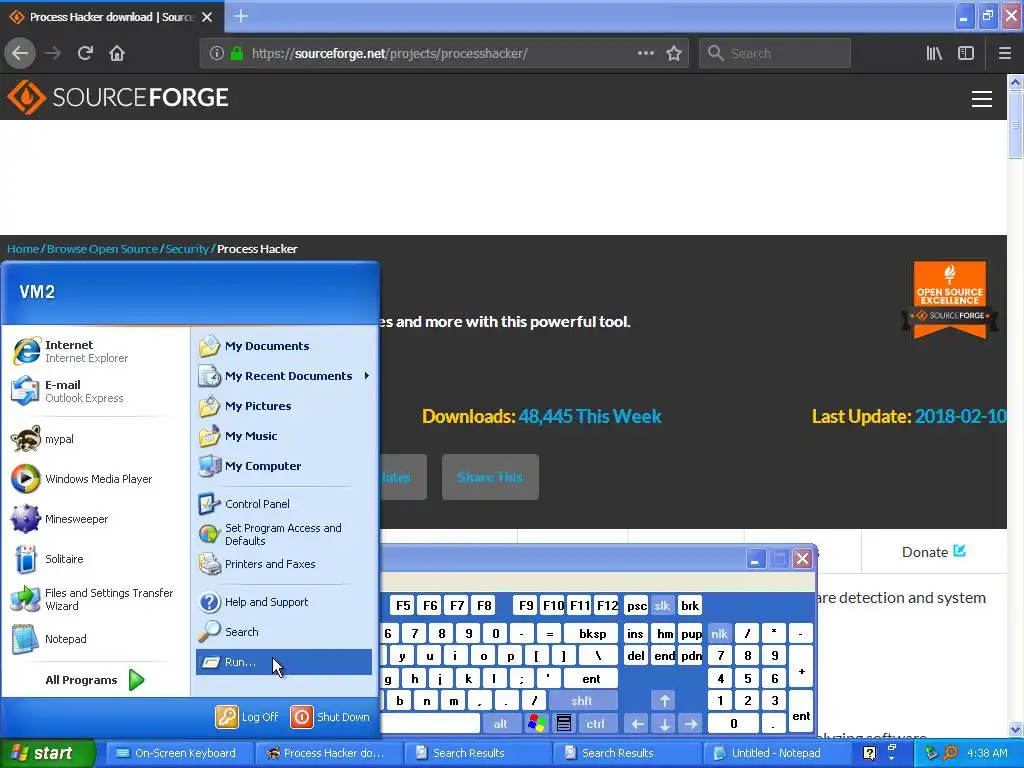The width and height of the screenshot is (1024, 768).
Task: Toggle the slk scroll lock key
Action: coord(662,605)
